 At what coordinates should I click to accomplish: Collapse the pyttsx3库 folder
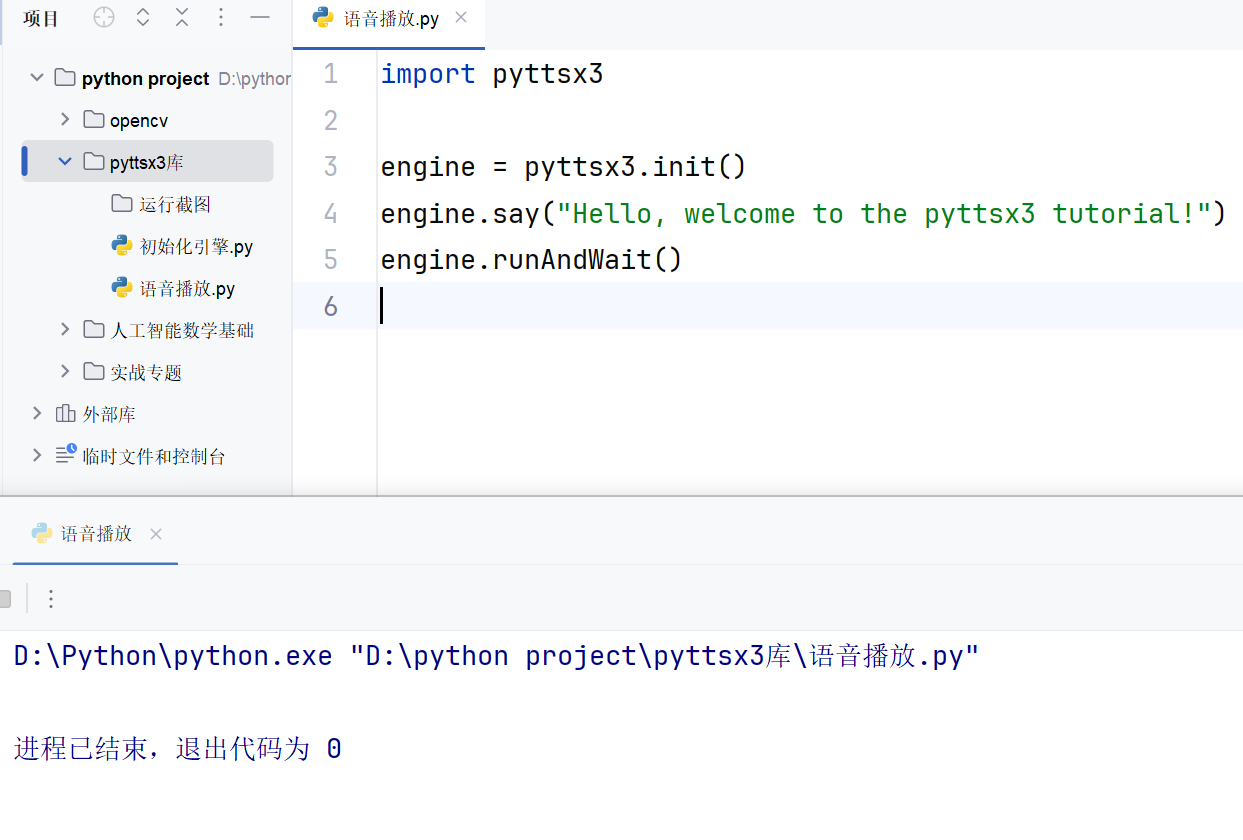[64, 161]
